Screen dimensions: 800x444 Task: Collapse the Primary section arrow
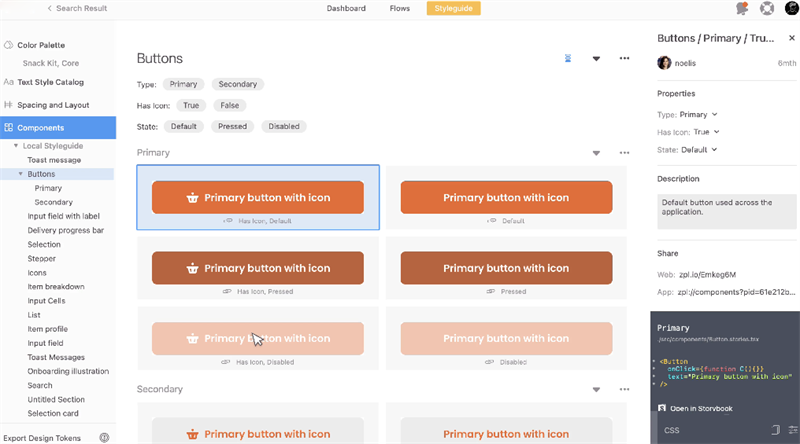coord(596,153)
